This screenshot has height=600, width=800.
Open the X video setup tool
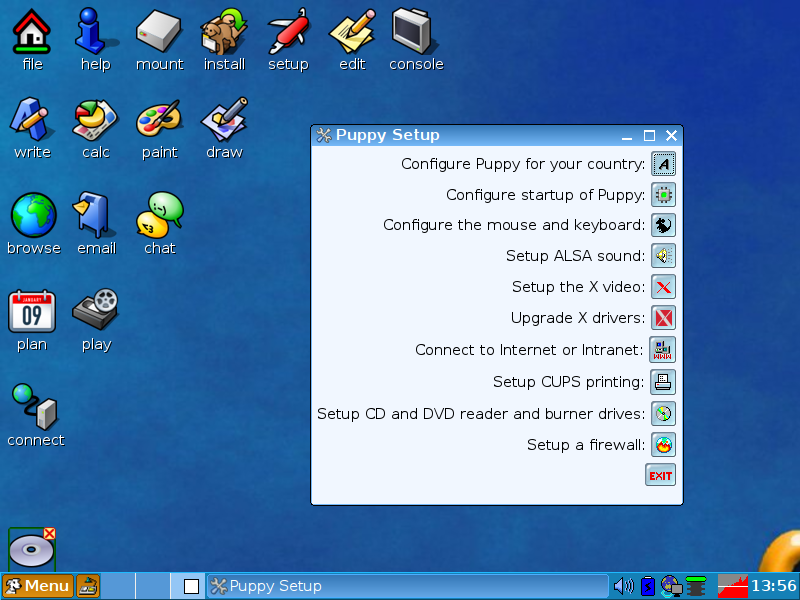point(661,287)
